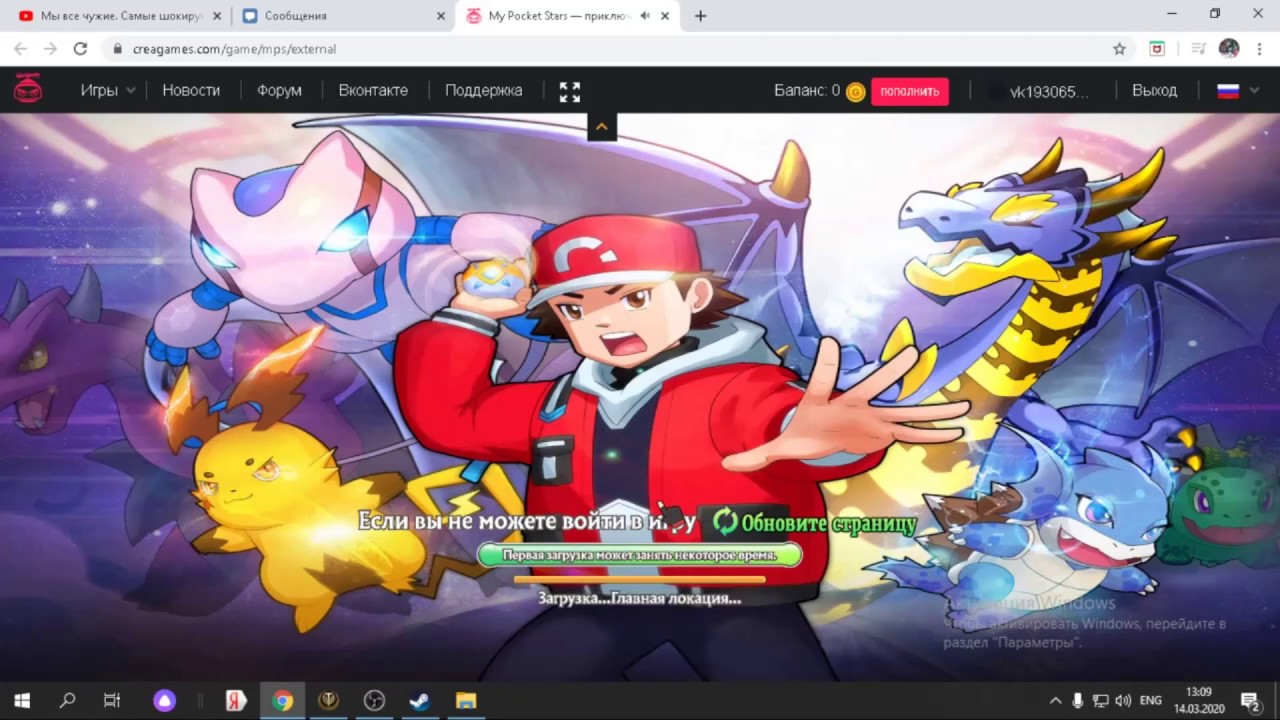Viewport: 1280px width, 720px height.
Task: Click the пополнить balance button
Action: 910,91
